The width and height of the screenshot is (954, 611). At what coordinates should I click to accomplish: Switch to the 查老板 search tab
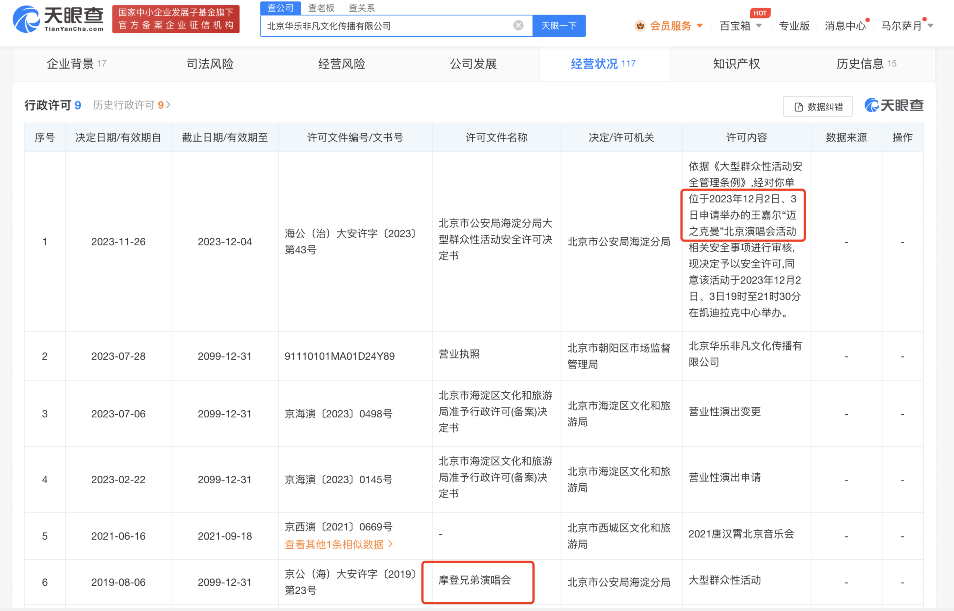[x=321, y=7]
